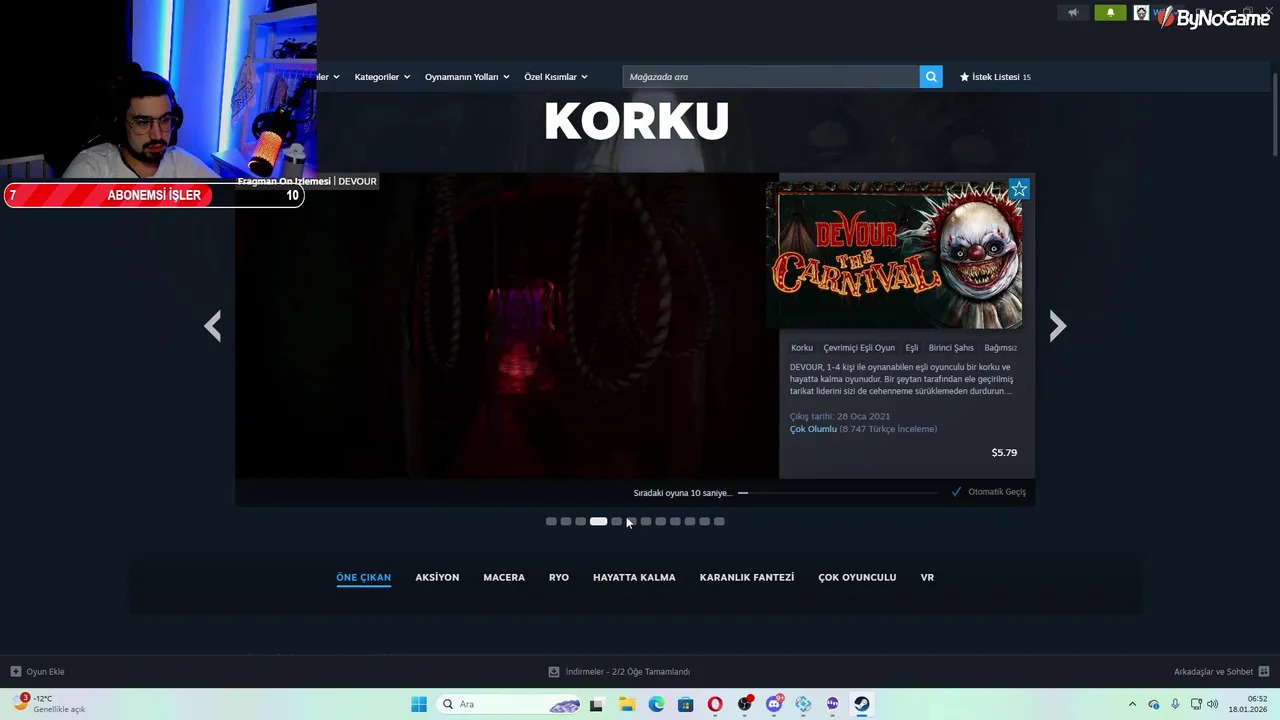
Task: Click the $5.79 price label
Action: 1004,453
